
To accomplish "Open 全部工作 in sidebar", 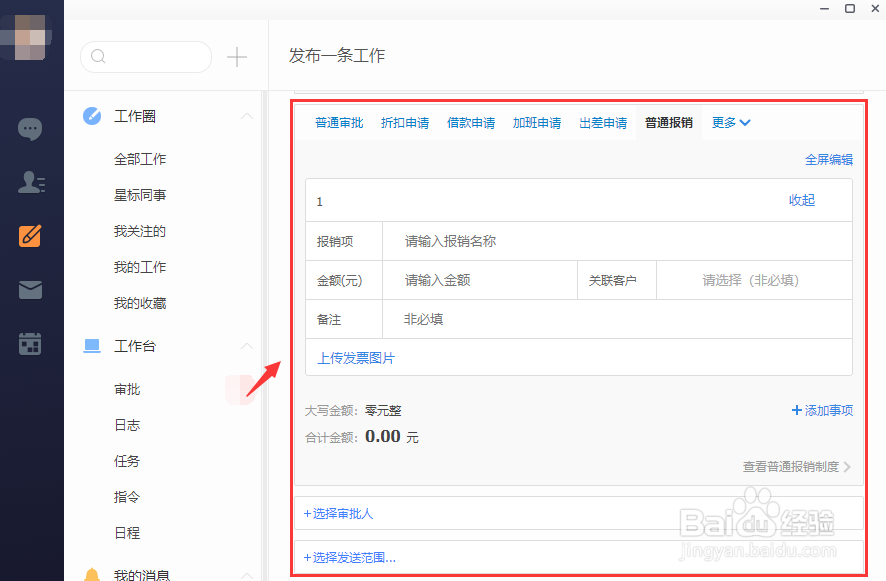I will pyautogui.click(x=140, y=159).
